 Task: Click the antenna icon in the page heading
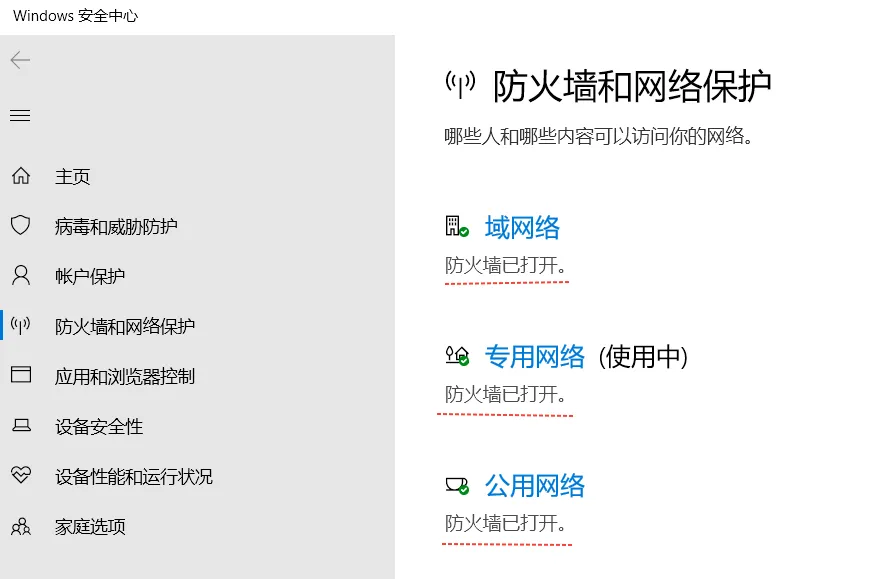coord(460,85)
